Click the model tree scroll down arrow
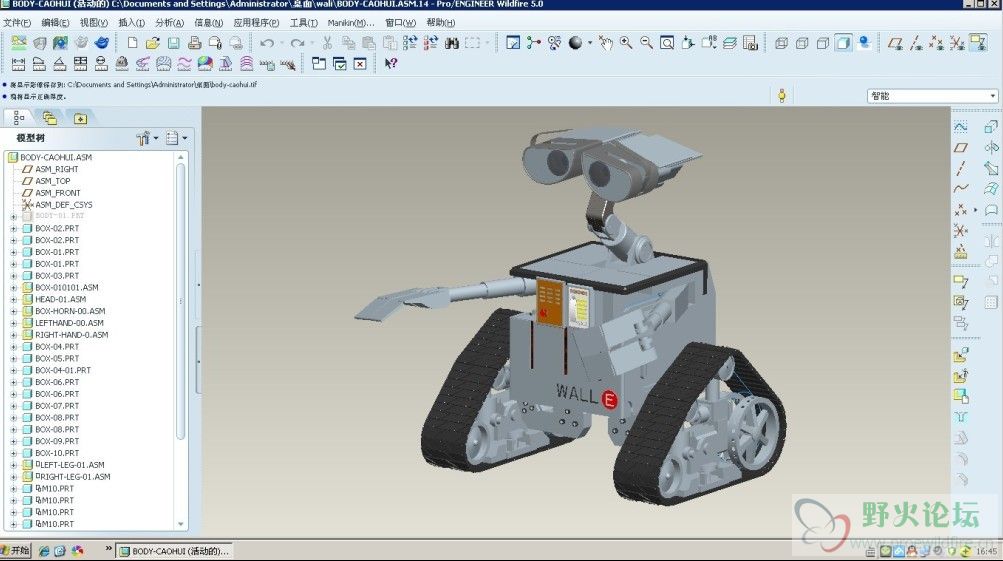The height and width of the screenshot is (561, 1003). 181,524
